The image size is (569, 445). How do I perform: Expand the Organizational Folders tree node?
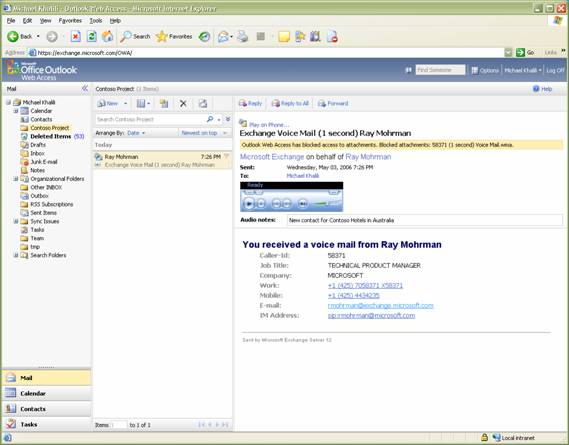click(16, 179)
